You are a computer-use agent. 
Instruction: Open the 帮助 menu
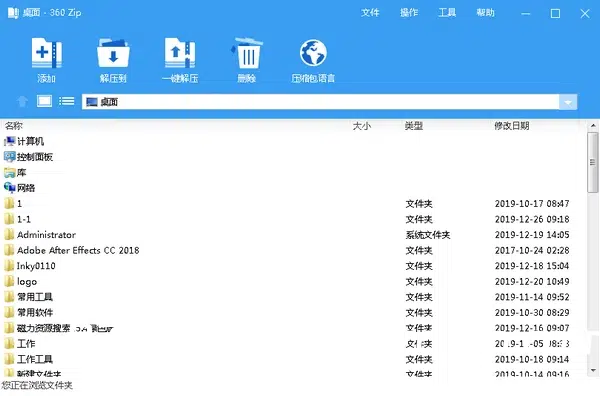(x=485, y=13)
